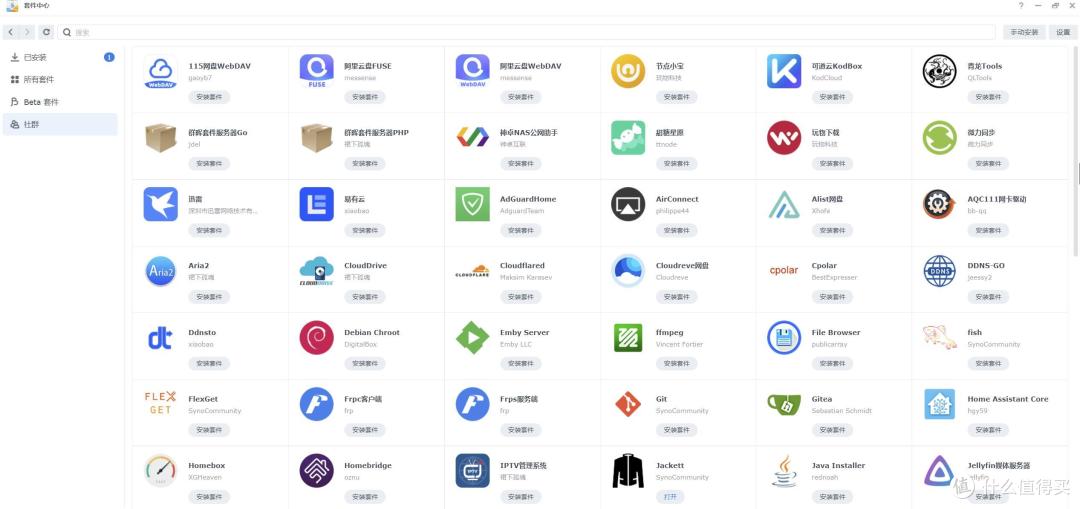Viewport: 1080px width, 509px height.
Task: Select the Home Assistant Core icon
Action: coord(939,404)
